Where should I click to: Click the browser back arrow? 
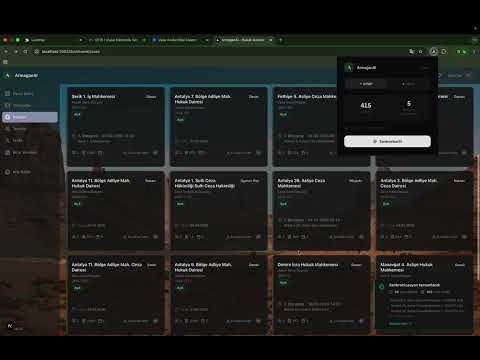tap(6, 51)
